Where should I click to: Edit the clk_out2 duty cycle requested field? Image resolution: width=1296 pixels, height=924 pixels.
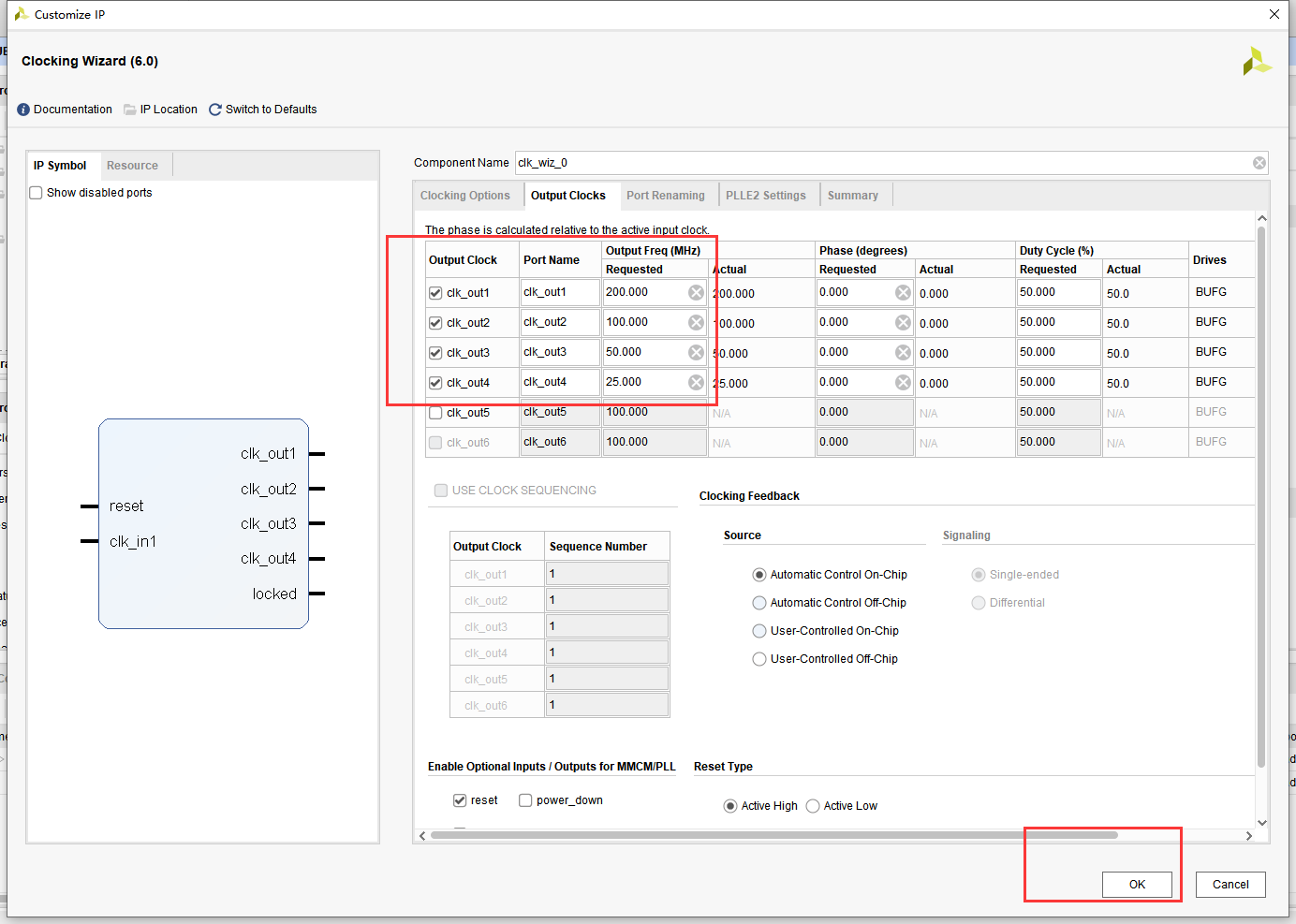[x=1059, y=322]
